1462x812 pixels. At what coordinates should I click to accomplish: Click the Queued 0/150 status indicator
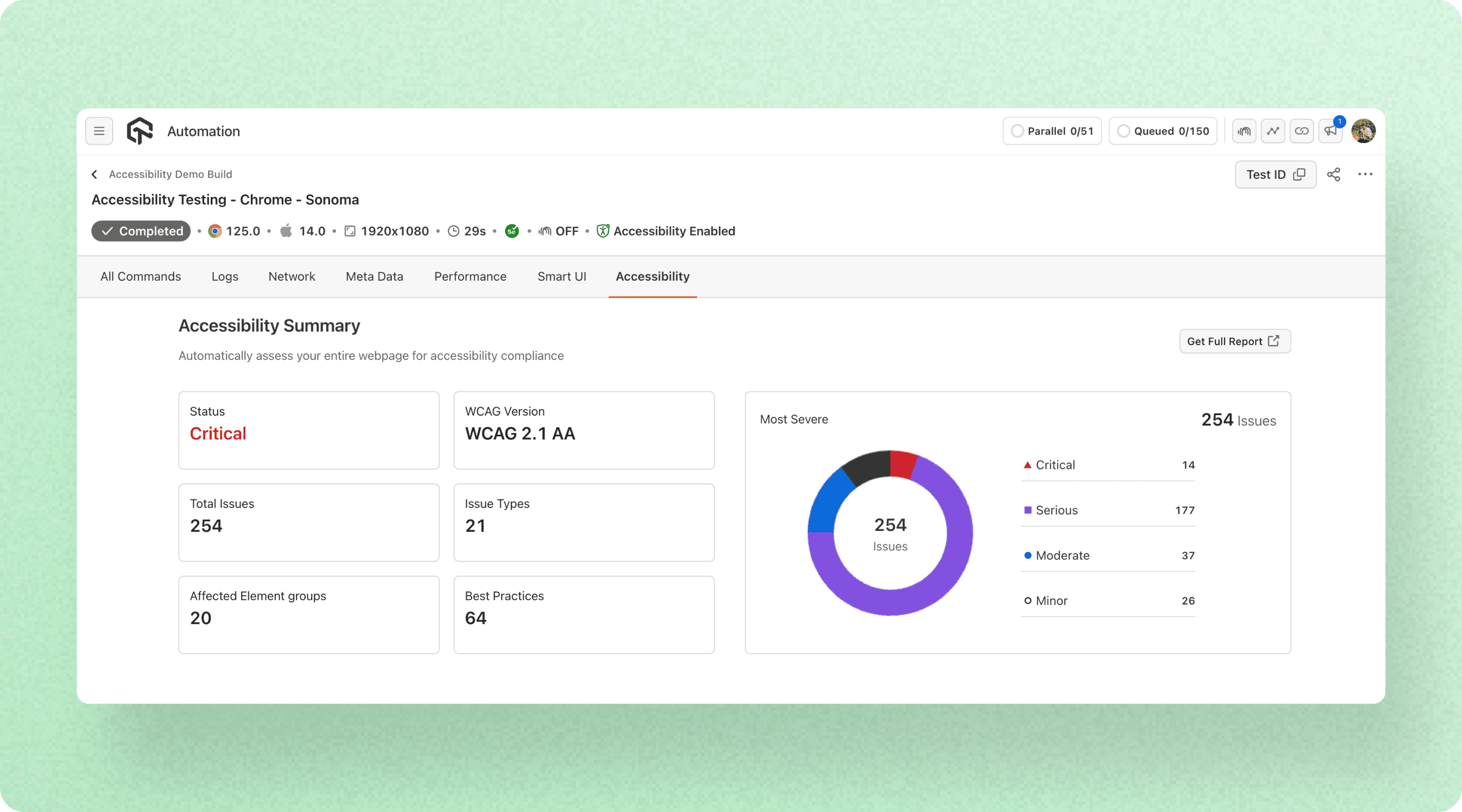coord(1163,131)
